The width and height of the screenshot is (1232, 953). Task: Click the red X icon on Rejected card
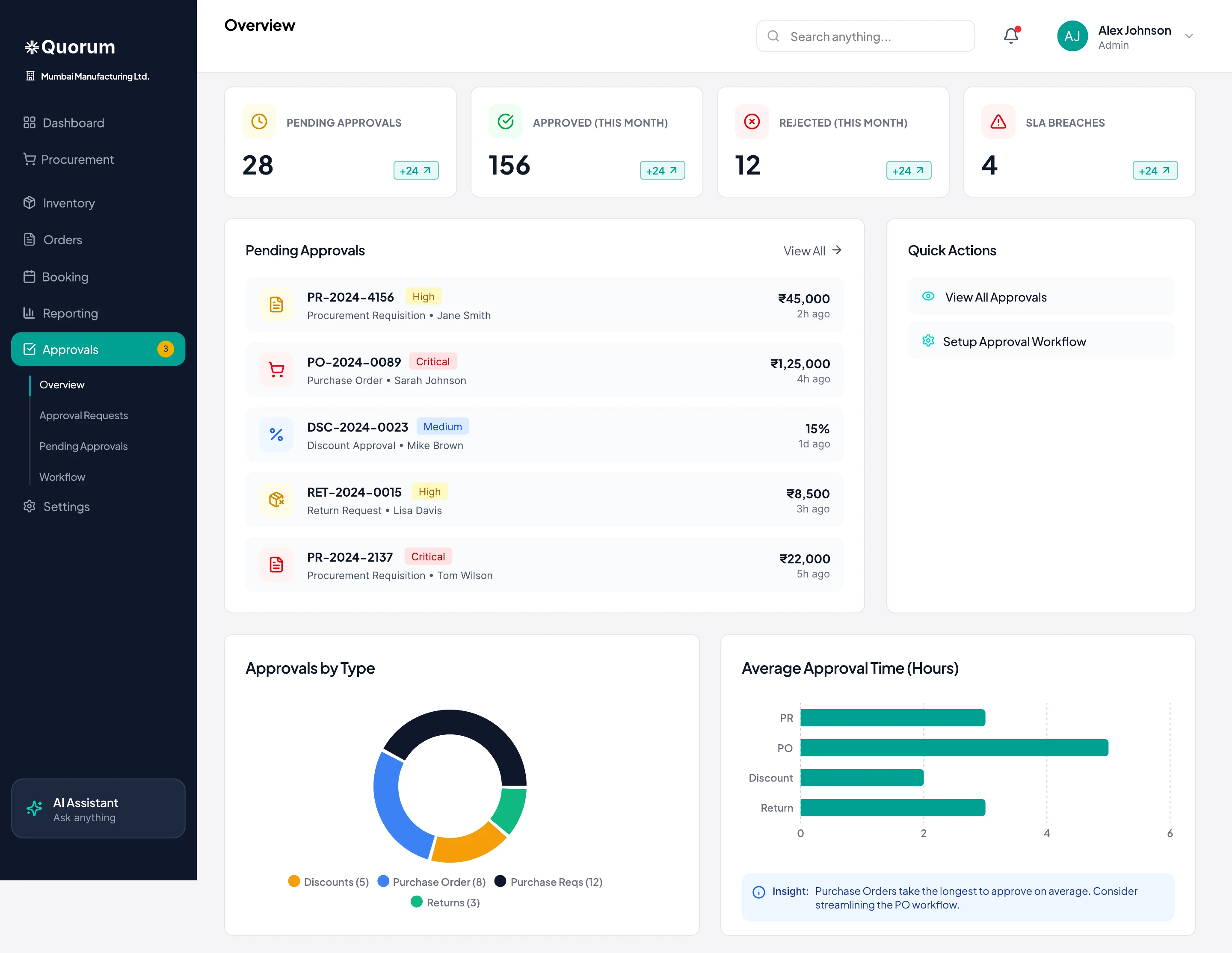(752, 122)
